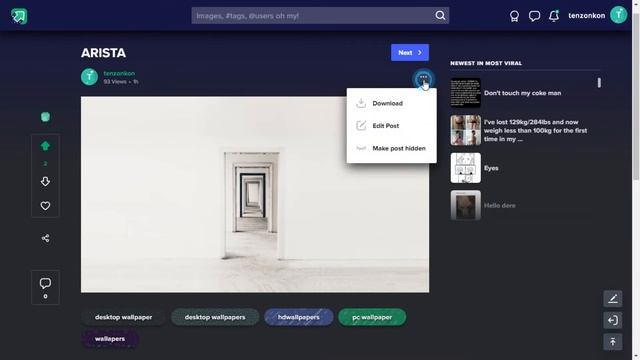The width and height of the screenshot is (640, 360).
Task: Click the NEWEST IN MOST VIRAL heading
Action: point(486,63)
